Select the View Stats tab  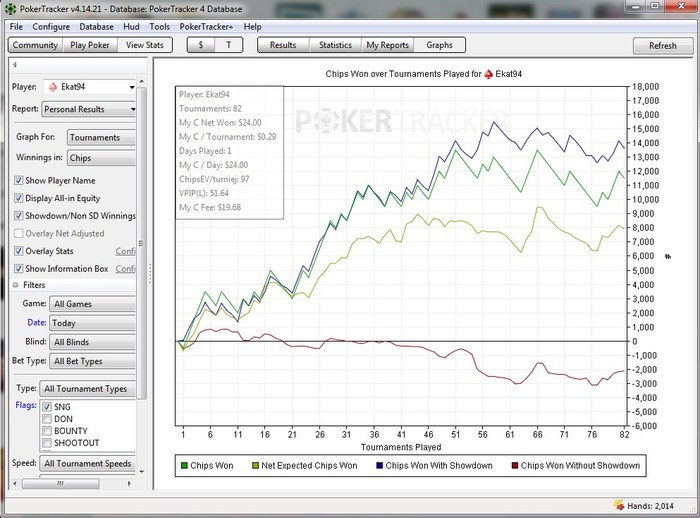[145, 45]
